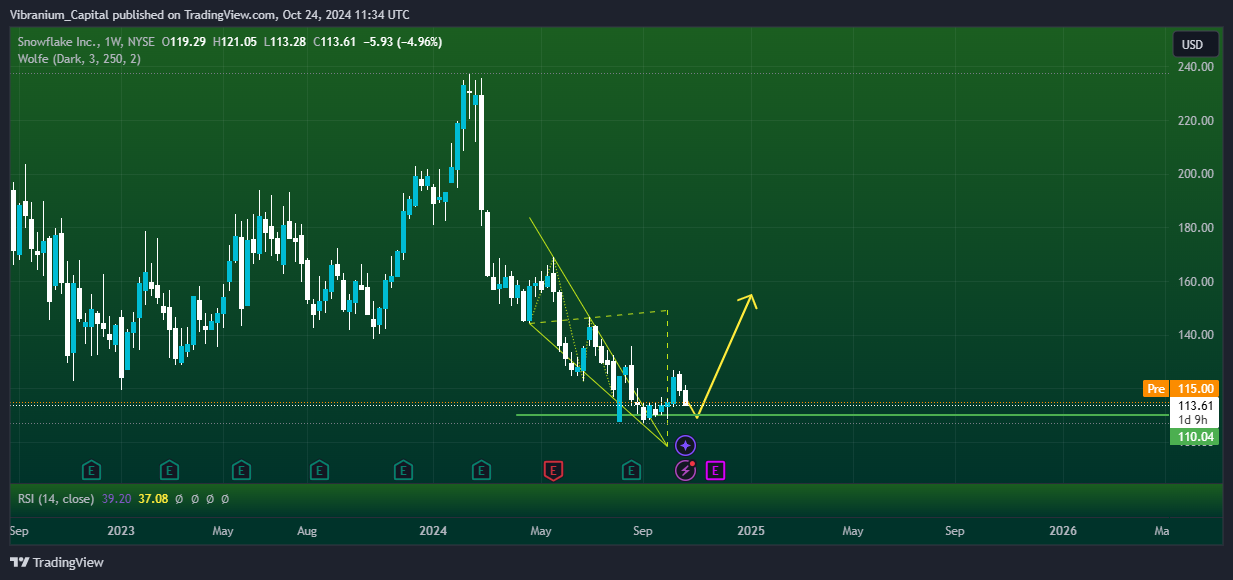Image resolution: width=1233 pixels, height=580 pixels.
Task: Click the 220.00 price axis label
Action: coord(1195,121)
